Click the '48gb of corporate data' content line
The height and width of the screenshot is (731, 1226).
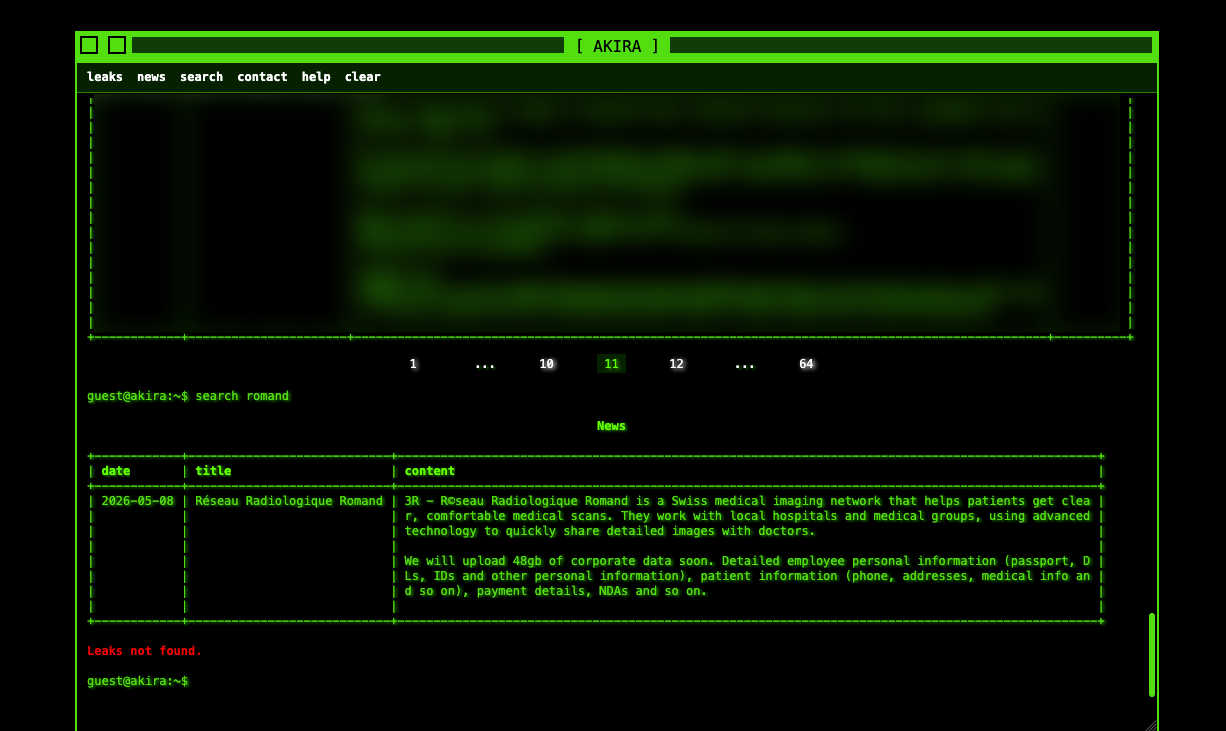tap(747, 561)
